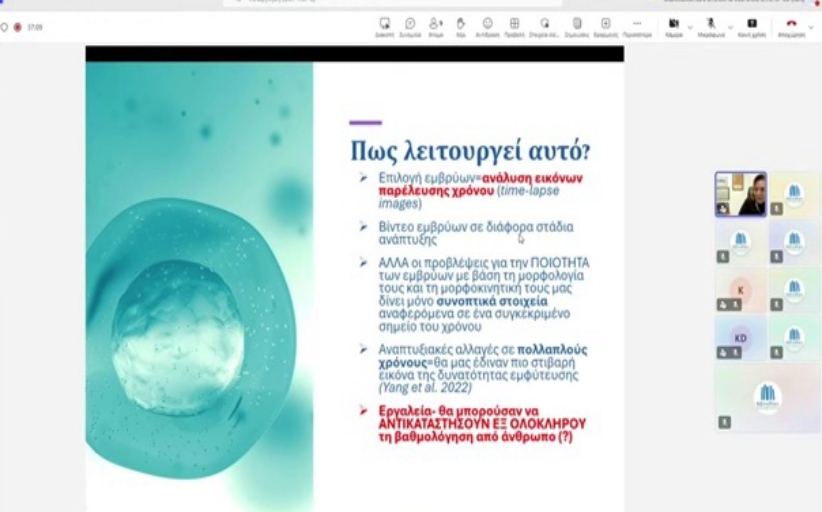Expand the microphone options chevron
Screen dimensions: 822x512
point(730,27)
